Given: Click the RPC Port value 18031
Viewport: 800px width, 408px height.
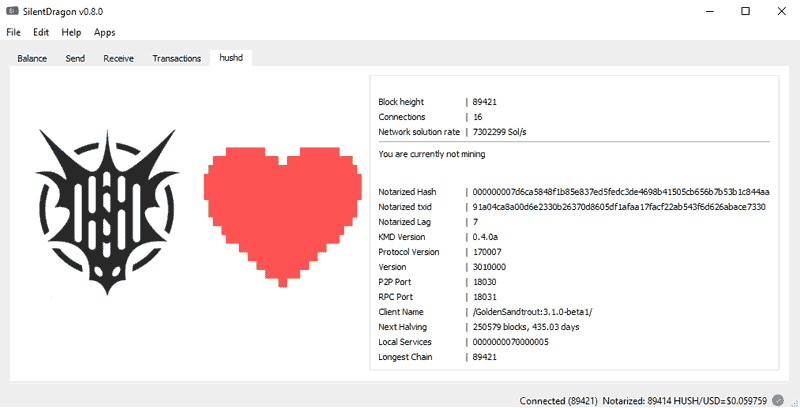Looking at the screenshot, I should point(484,297).
